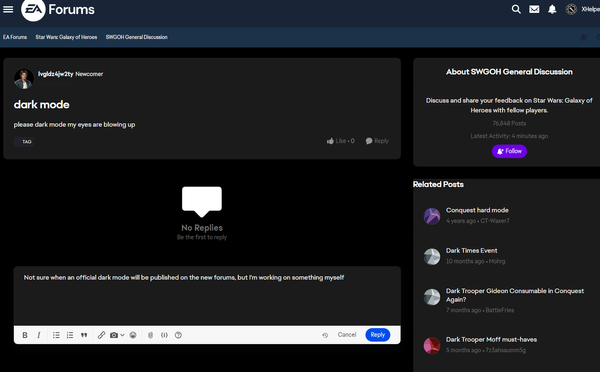Click avatar beside Dark Trooper Moff must-haves
Image resolution: width=600 pixels, height=372 pixels.
click(x=432, y=346)
